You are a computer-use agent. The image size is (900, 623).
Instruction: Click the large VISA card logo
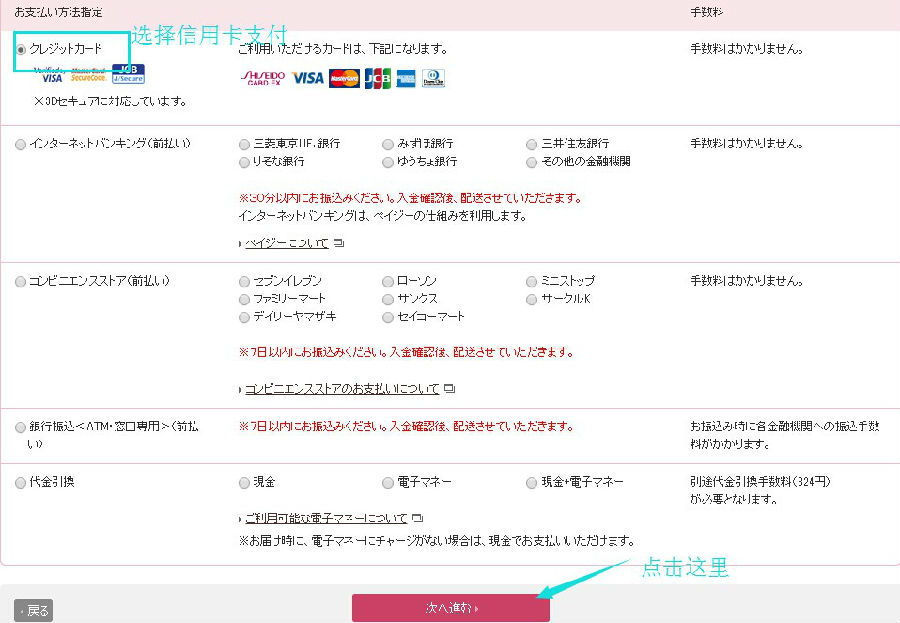click(308, 78)
